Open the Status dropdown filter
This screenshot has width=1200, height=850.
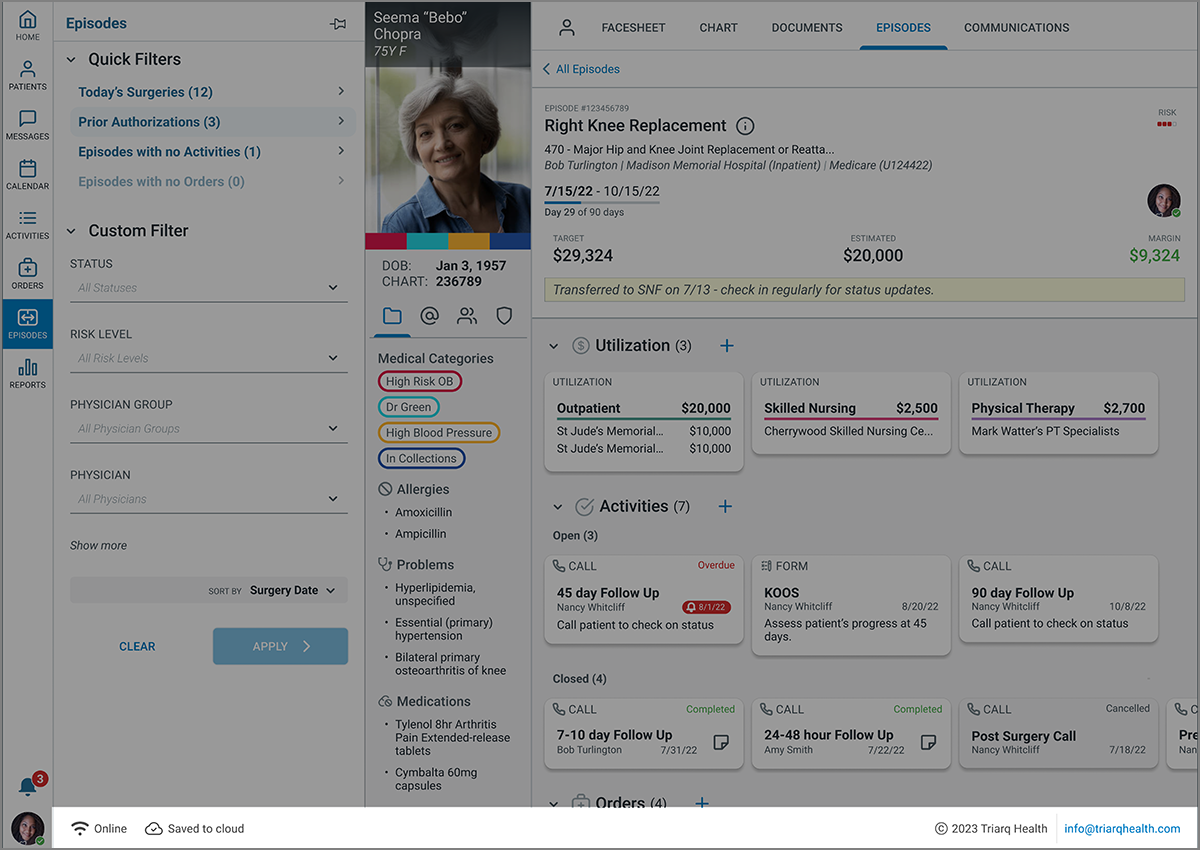[209, 288]
